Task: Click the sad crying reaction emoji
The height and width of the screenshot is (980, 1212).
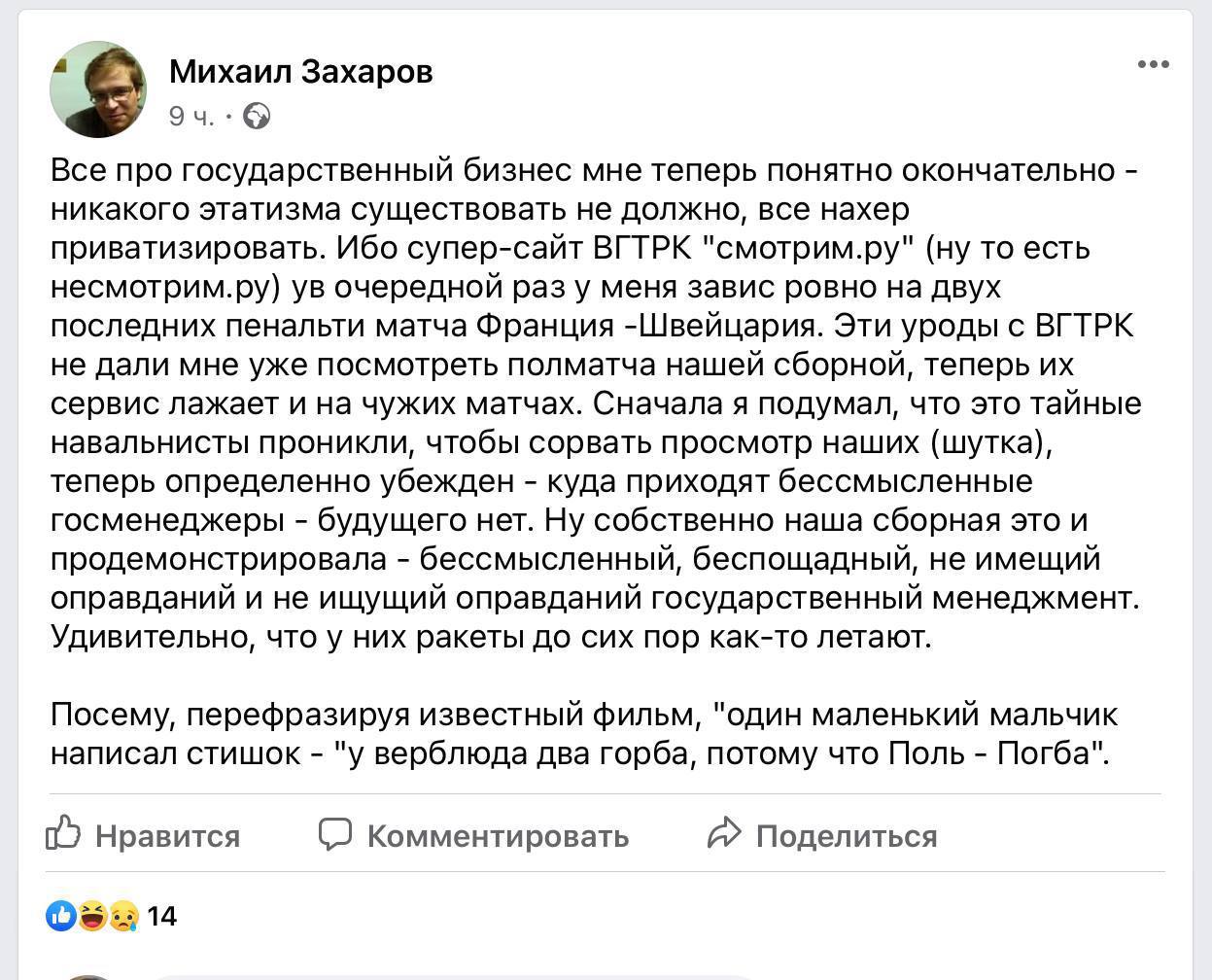Action: (123, 915)
